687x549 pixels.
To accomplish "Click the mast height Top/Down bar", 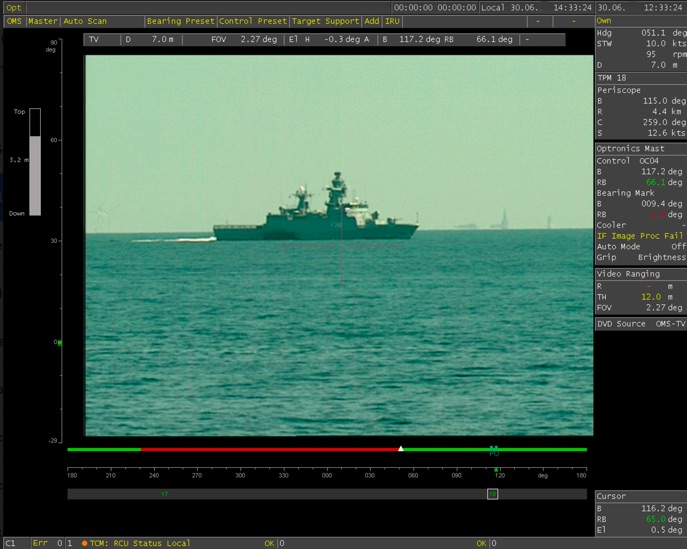I will tap(35, 162).
